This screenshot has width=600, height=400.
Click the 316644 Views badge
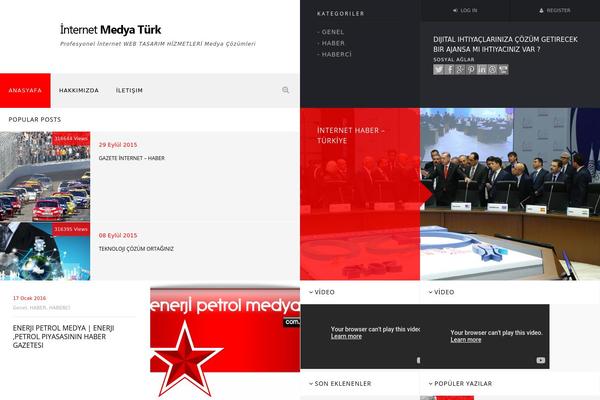coord(71,139)
